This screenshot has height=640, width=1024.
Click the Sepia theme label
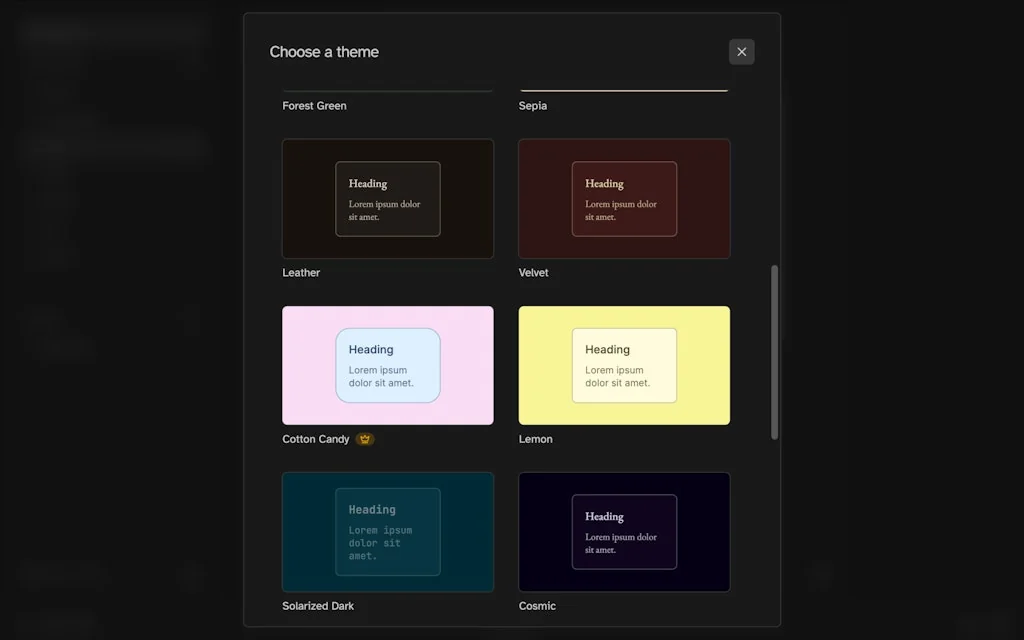[532, 105]
